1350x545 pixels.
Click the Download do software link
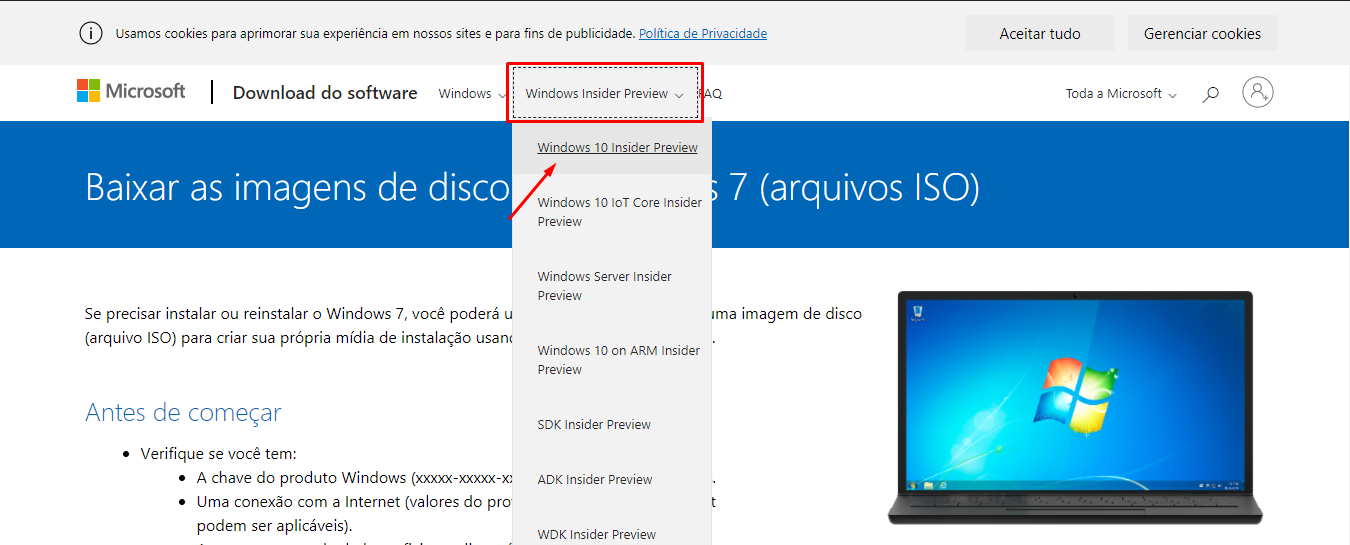tap(325, 93)
